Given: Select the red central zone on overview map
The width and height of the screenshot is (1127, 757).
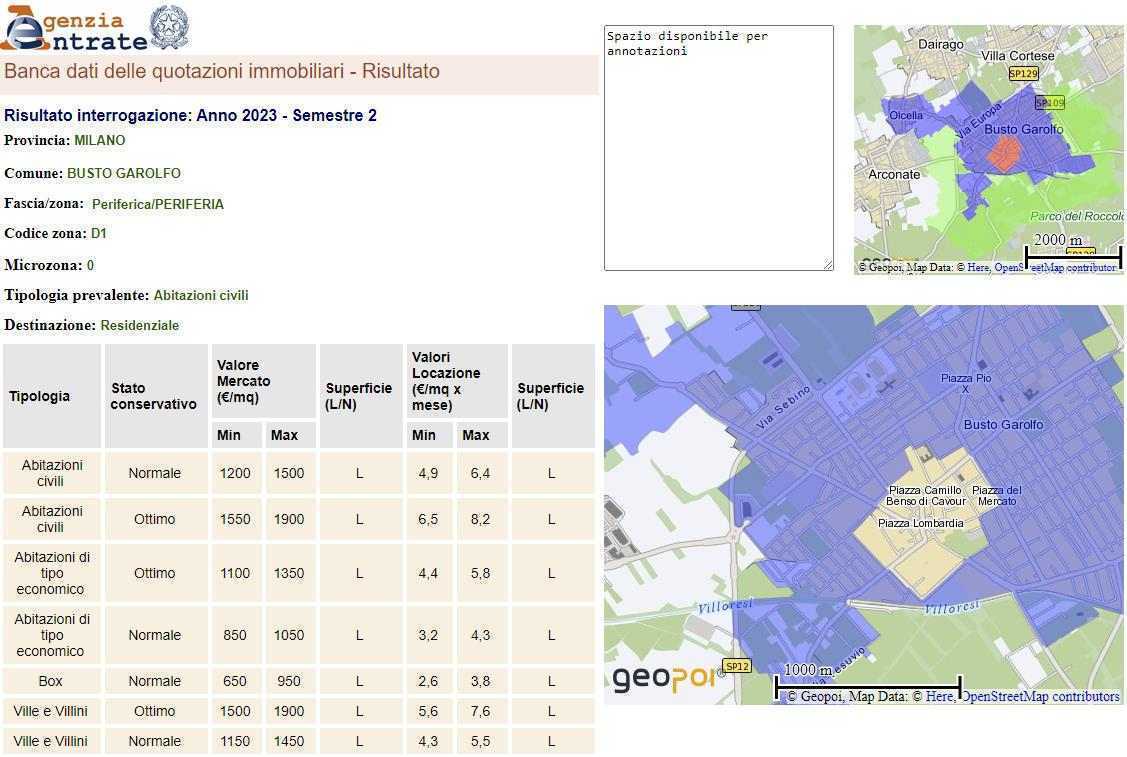Looking at the screenshot, I should pyautogui.click(x=1003, y=153).
